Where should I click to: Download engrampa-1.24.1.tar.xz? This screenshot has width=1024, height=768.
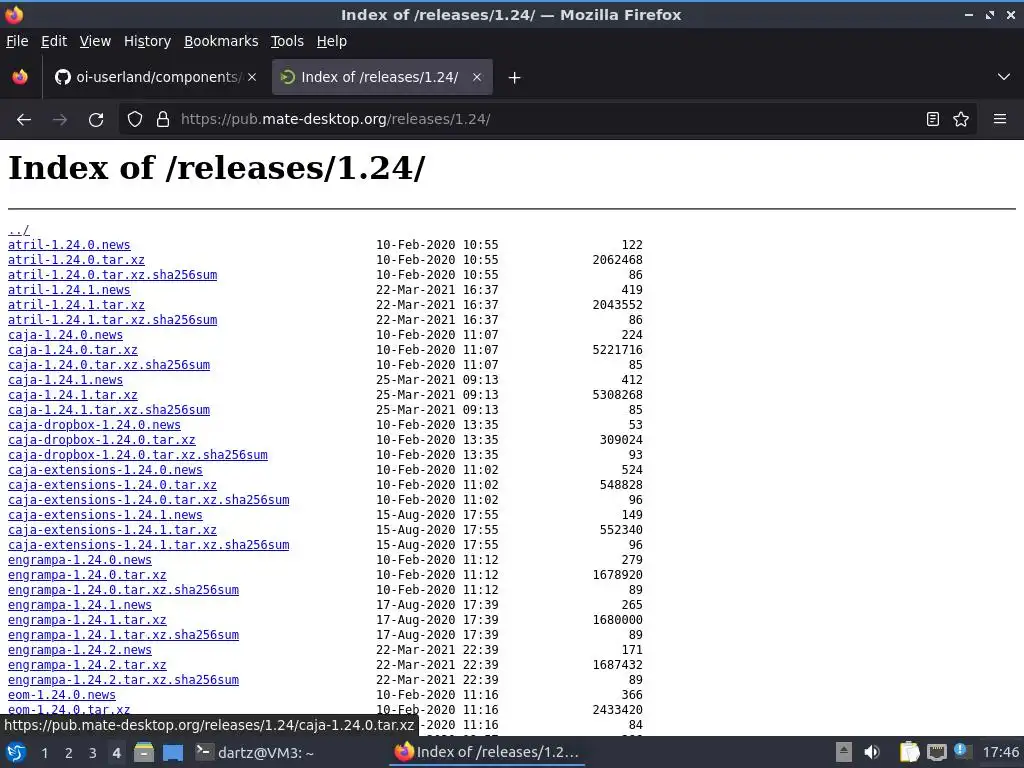click(87, 620)
